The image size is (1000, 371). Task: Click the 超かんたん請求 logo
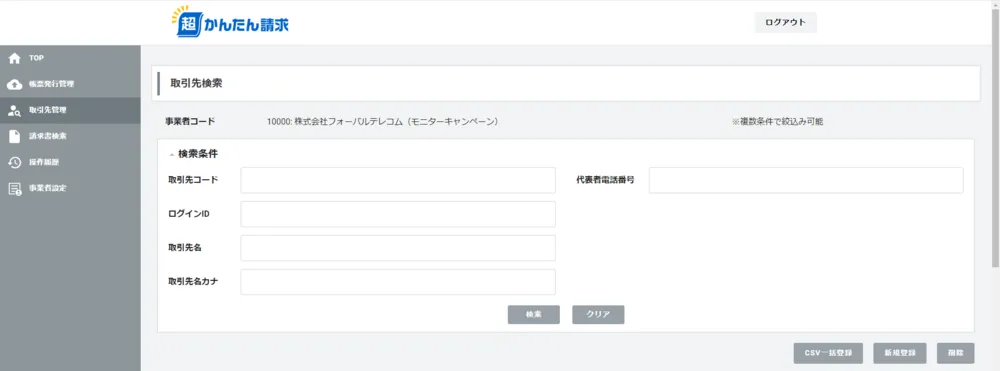230,22
